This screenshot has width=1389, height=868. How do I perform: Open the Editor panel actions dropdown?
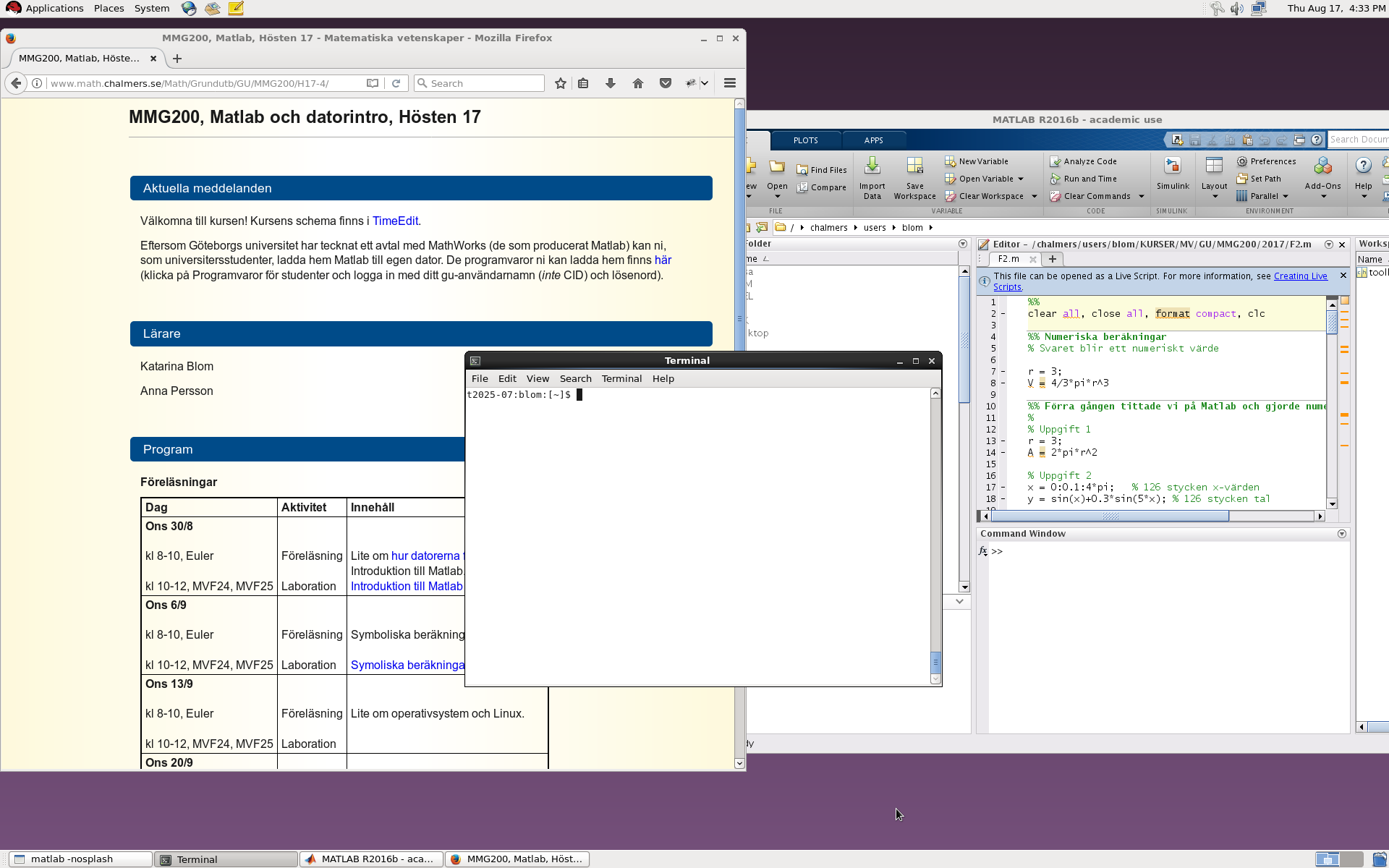tap(1328, 244)
